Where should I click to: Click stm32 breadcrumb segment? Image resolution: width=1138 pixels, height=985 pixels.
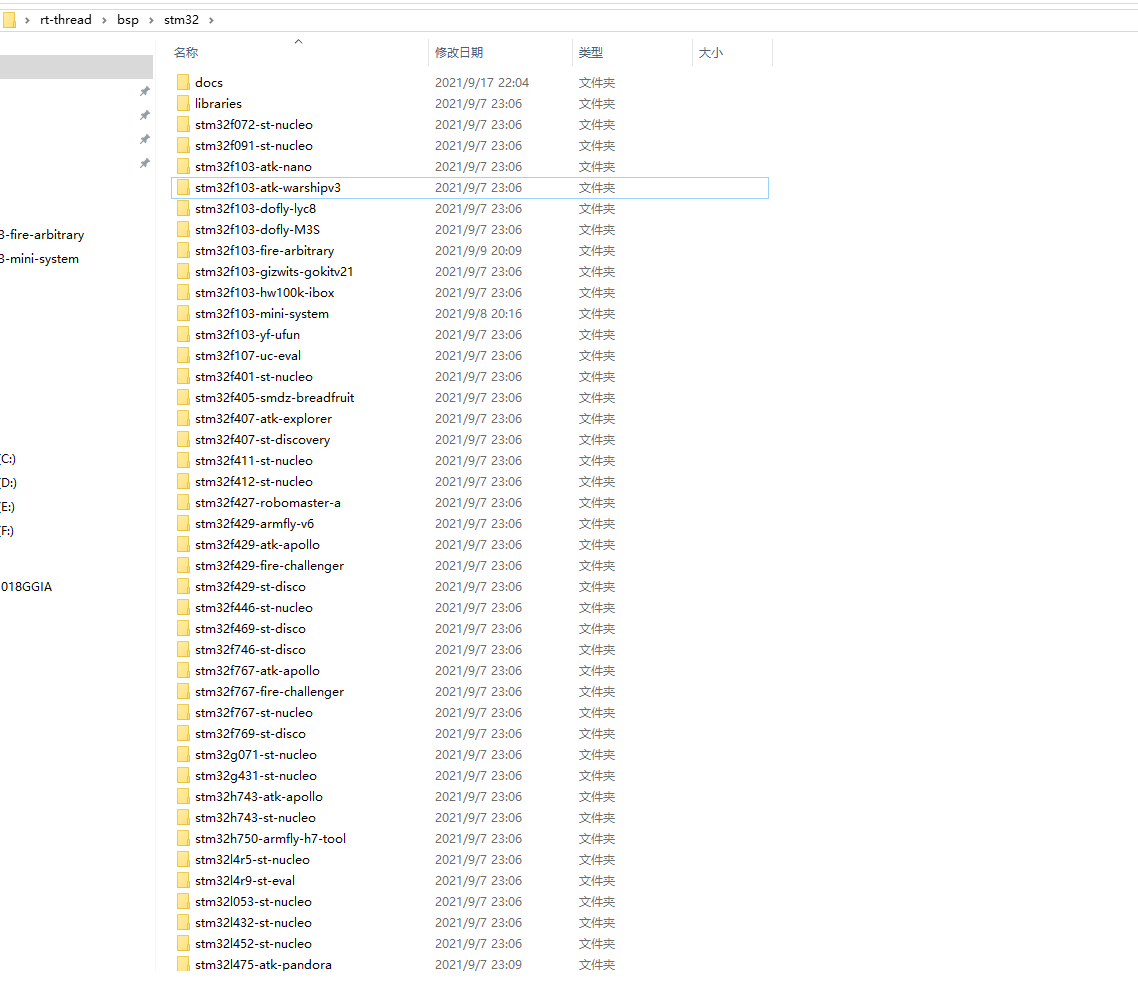(x=181, y=20)
